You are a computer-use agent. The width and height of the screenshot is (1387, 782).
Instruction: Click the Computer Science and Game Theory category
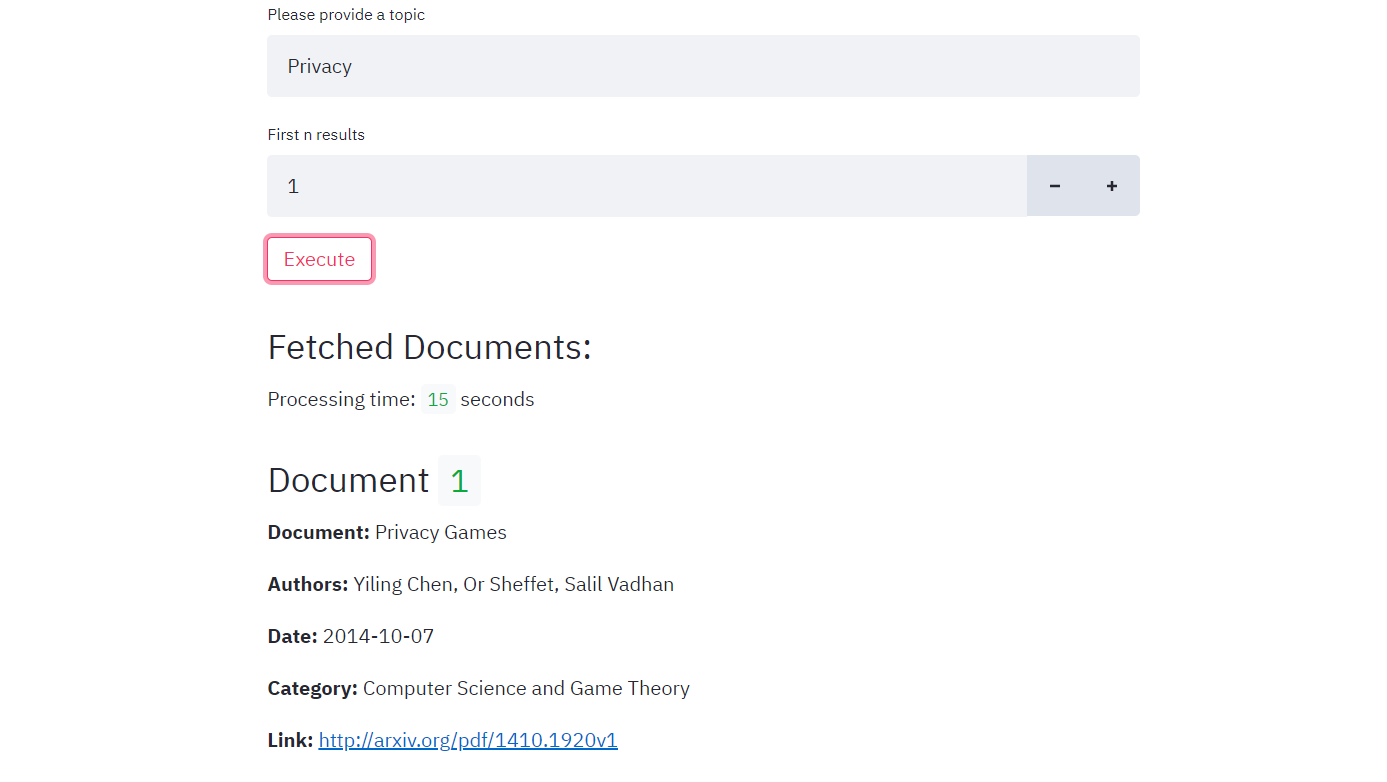pos(526,688)
